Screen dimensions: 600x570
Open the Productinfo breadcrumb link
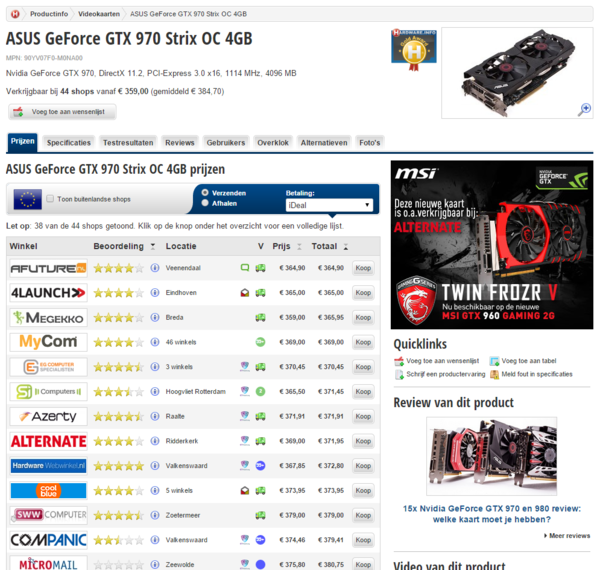(x=49, y=14)
